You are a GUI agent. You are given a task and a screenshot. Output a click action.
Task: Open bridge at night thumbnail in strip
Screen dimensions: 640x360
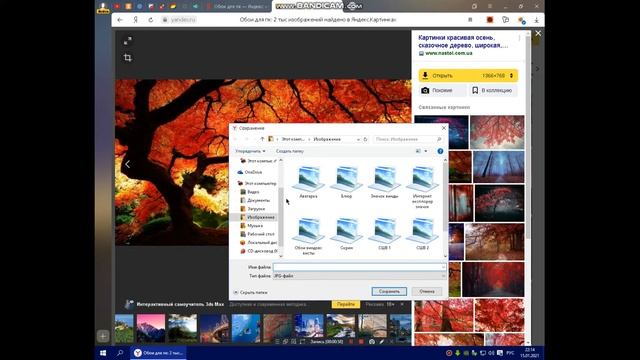pos(214,328)
